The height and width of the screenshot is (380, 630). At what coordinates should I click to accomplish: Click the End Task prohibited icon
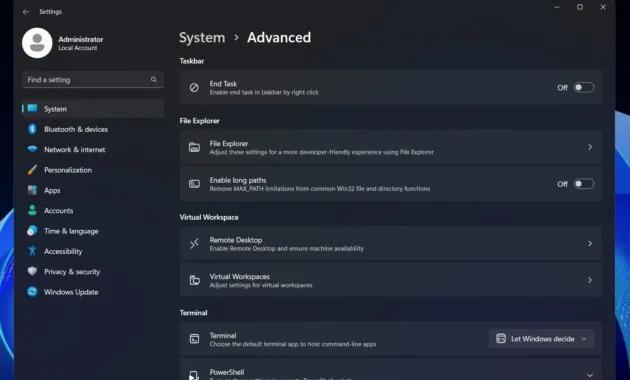[194, 88]
